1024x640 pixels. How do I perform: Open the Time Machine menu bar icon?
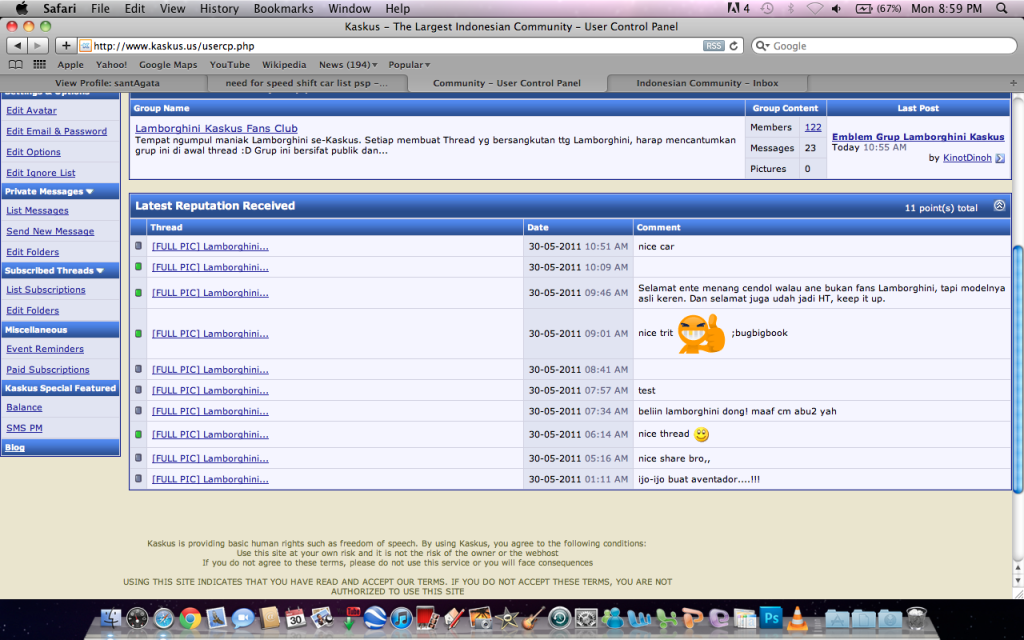click(x=767, y=8)
